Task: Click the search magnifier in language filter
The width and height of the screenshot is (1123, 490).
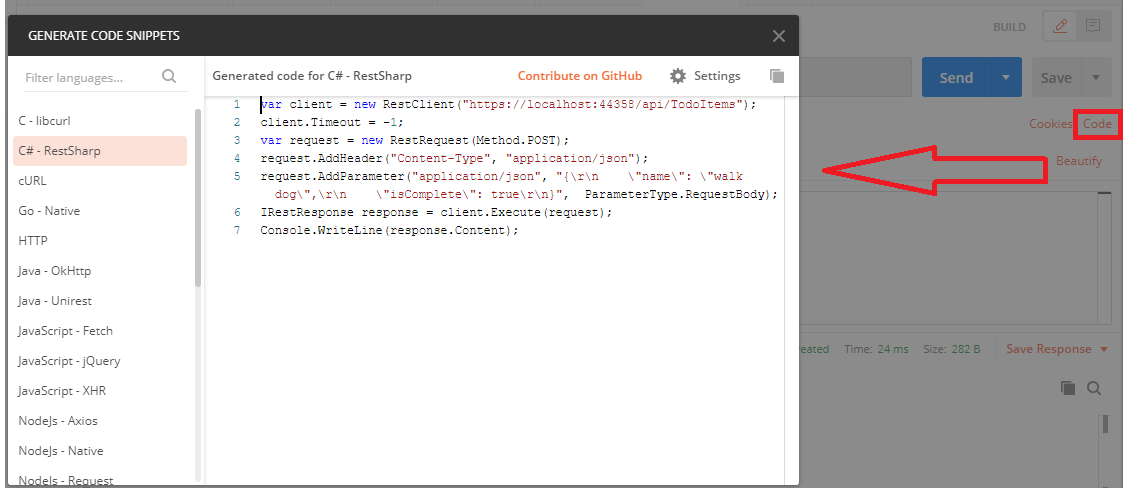Action: [169, 77]
